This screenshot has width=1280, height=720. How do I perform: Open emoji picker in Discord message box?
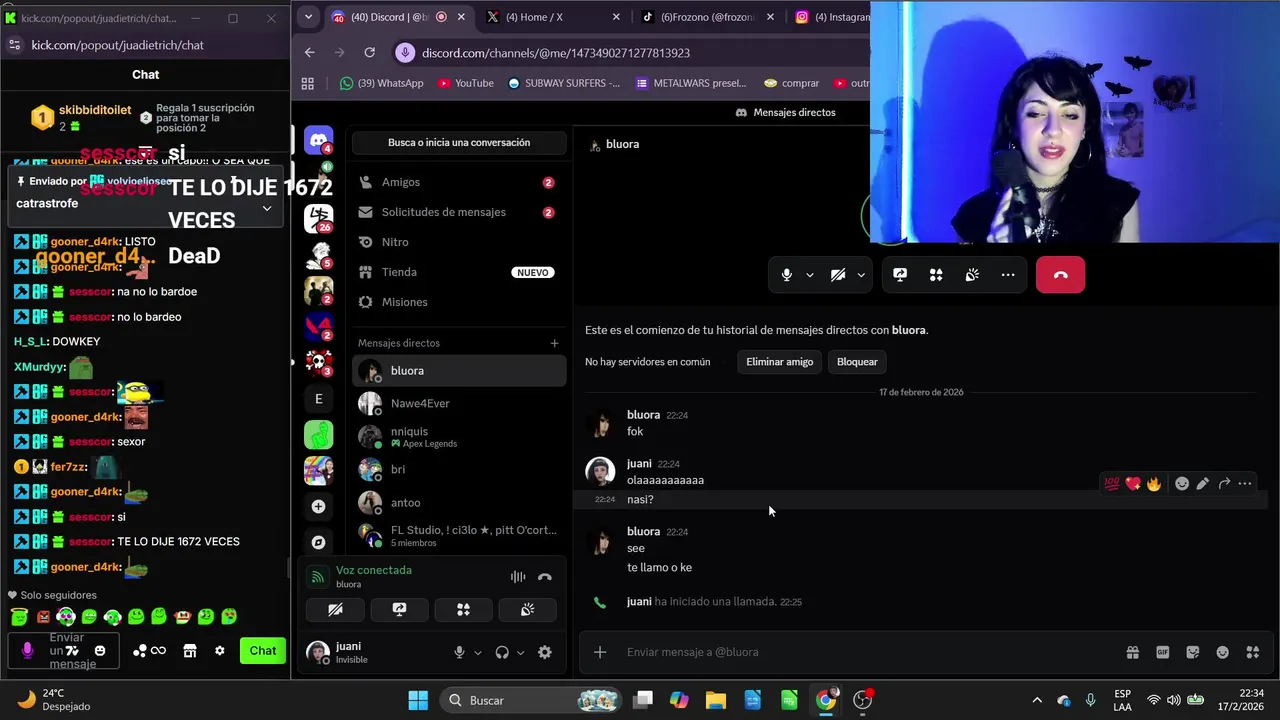tap(1222, 652)
